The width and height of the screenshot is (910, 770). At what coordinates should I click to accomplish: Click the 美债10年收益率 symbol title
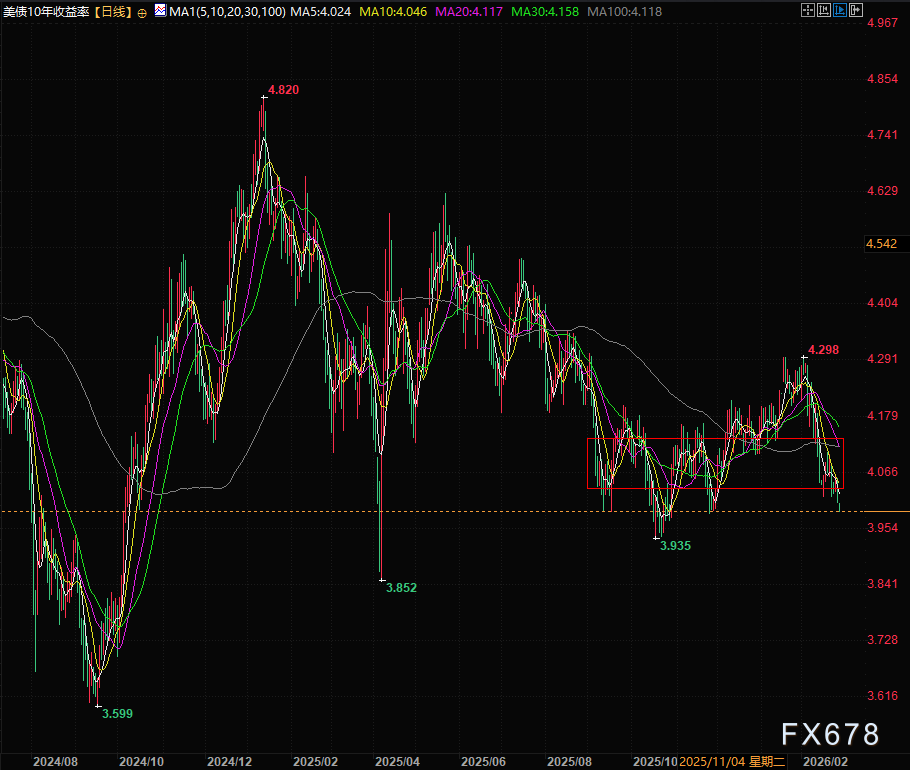click(x=46, y=12)
